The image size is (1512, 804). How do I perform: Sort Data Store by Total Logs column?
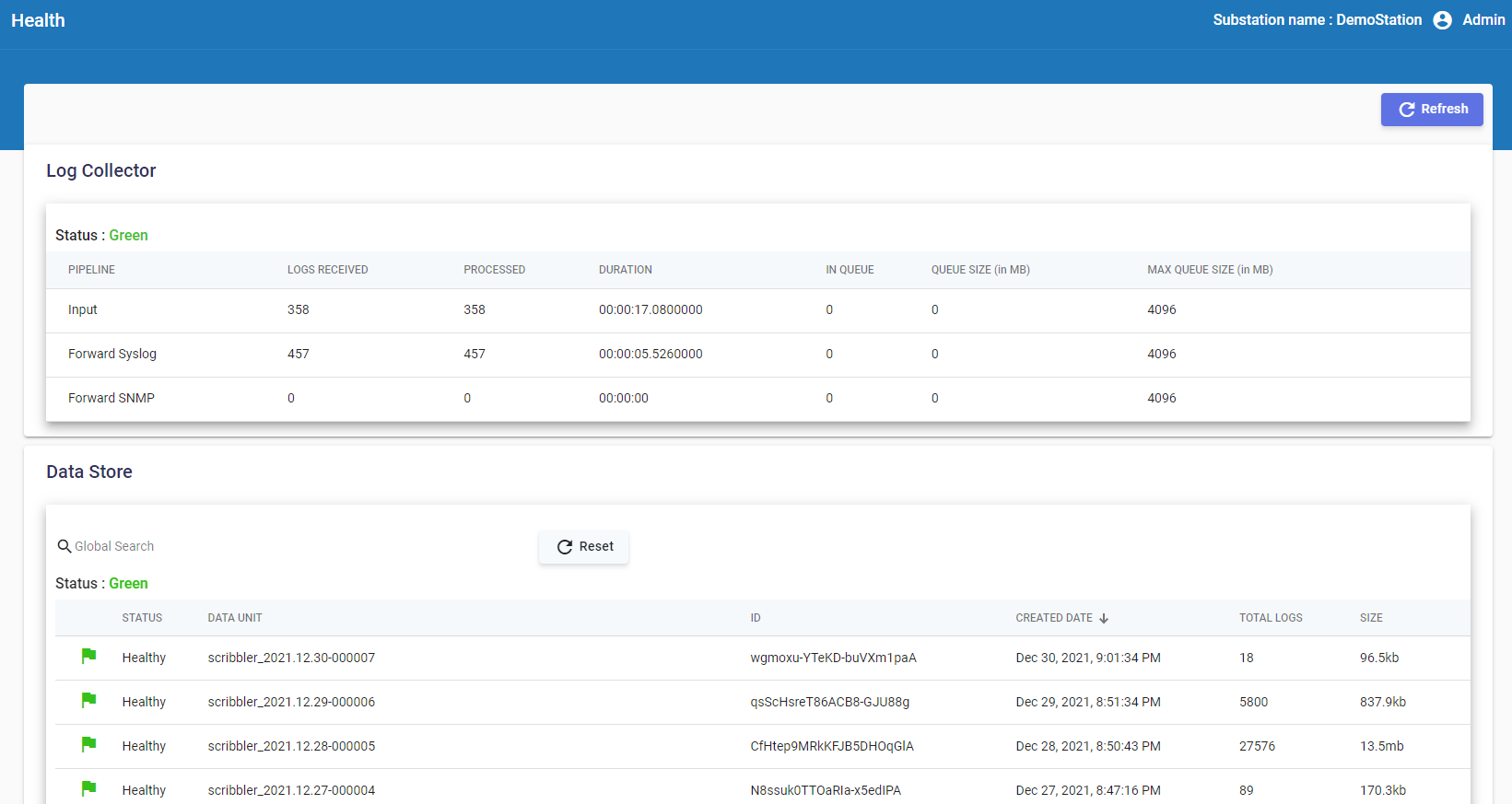(1270, 618)
